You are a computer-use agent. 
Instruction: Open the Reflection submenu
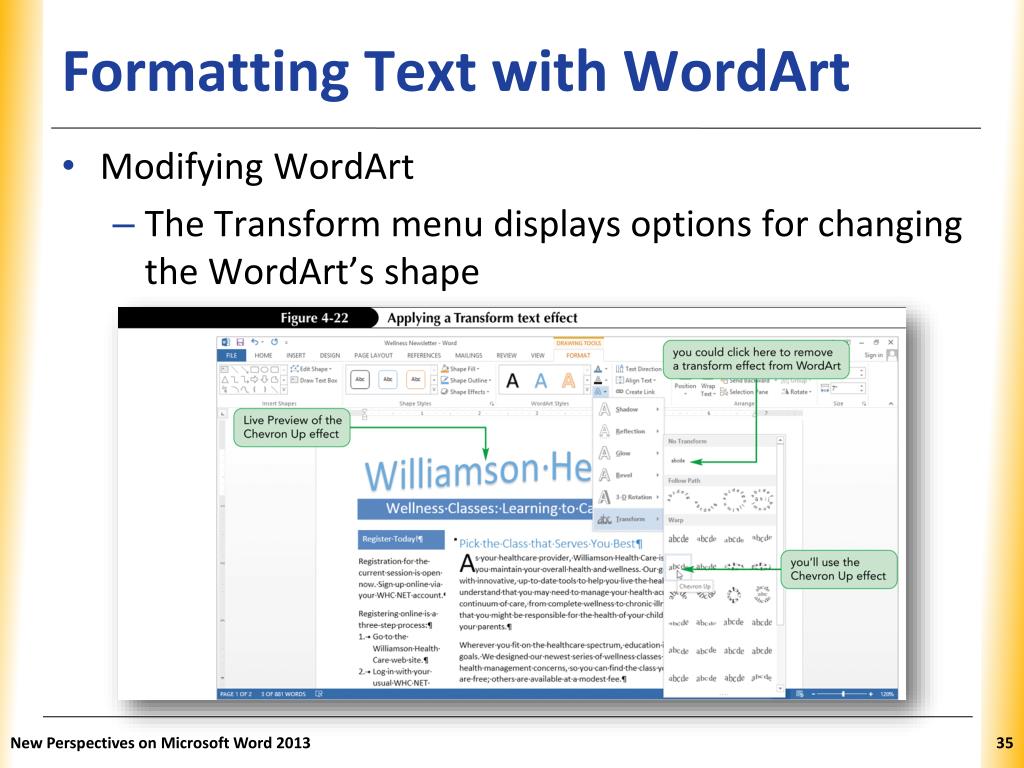click(628, 432)
